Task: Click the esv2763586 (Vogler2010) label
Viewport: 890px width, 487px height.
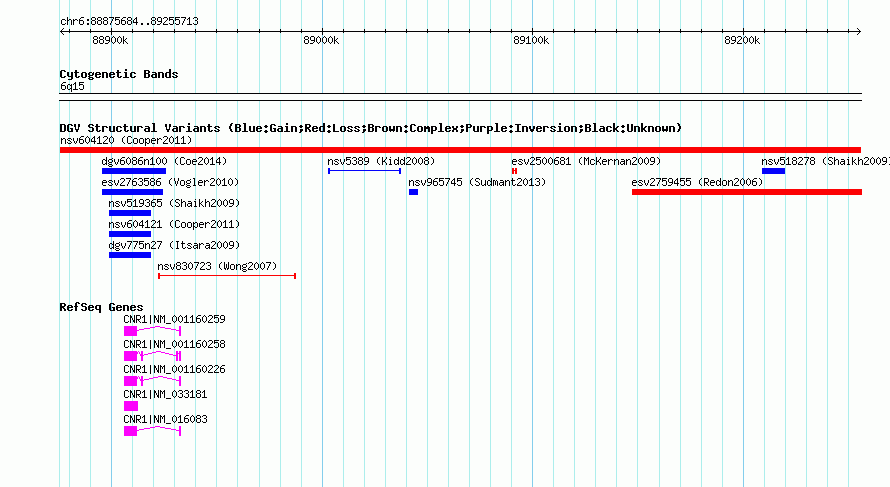Action: [x=170, y=182]
